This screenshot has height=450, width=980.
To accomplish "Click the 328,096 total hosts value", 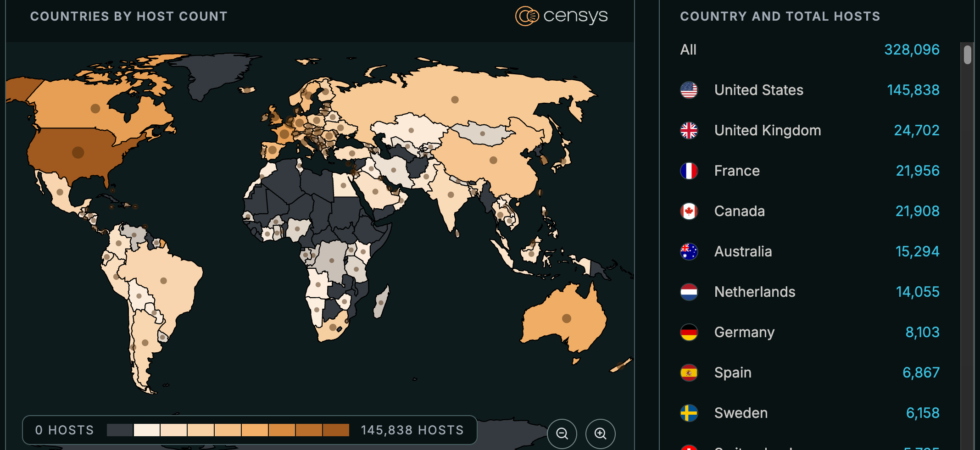I will (912, 50).
